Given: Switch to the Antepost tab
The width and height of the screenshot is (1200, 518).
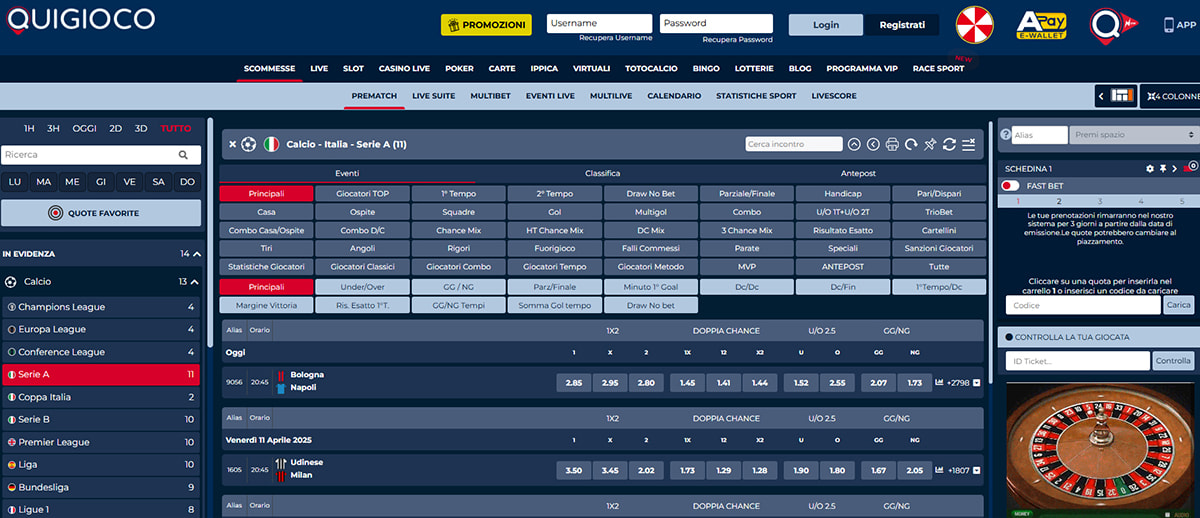Looking at the screenshot, I should pyautogui.click(x=858, y=173).
